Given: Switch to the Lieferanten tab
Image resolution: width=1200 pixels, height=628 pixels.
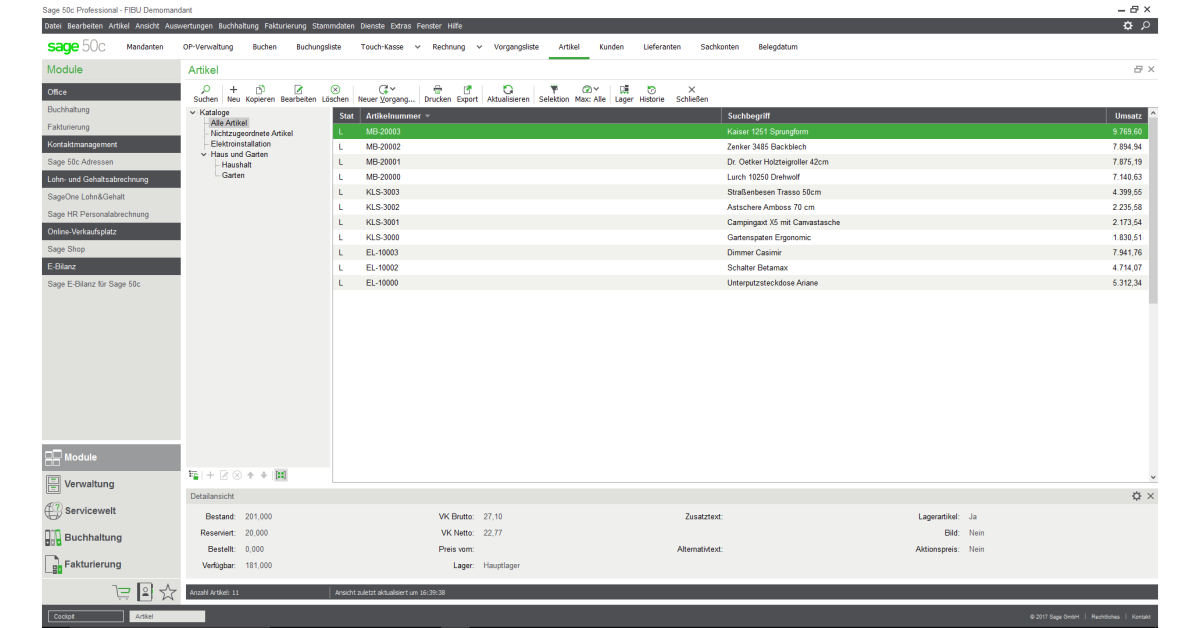Looking at the screenshot, I should (x=663, y=47).
